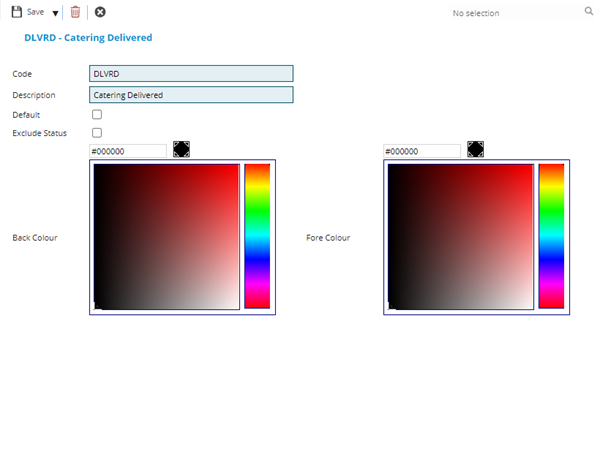This screenshot has width=600, height=449.
Task: Click the 'No selection' search box
Action: pos(510,13)
